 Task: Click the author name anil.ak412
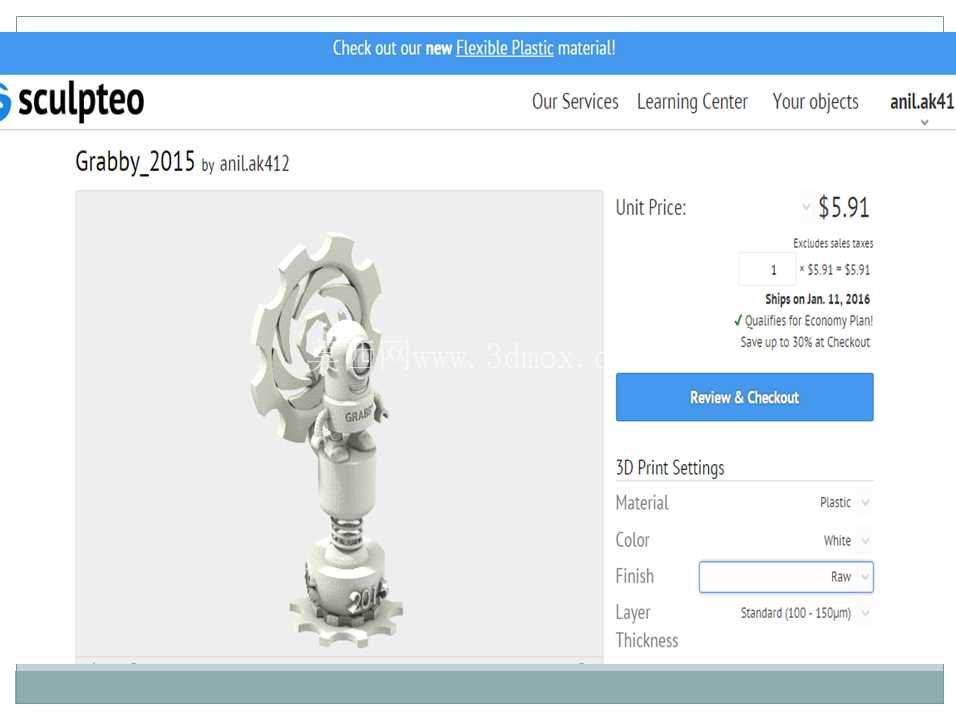(254, 163)
